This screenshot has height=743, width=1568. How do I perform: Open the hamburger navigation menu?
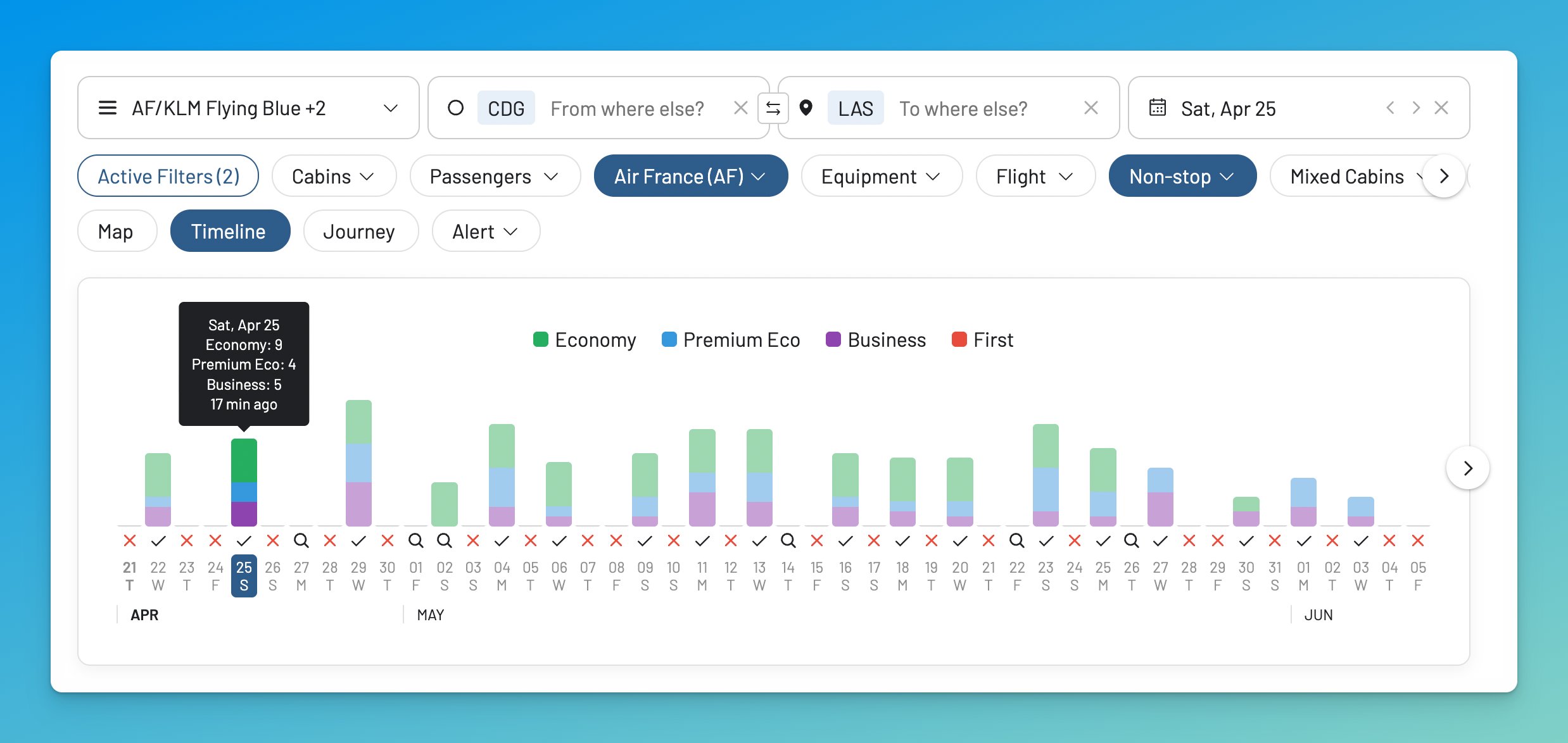[108, 108]
